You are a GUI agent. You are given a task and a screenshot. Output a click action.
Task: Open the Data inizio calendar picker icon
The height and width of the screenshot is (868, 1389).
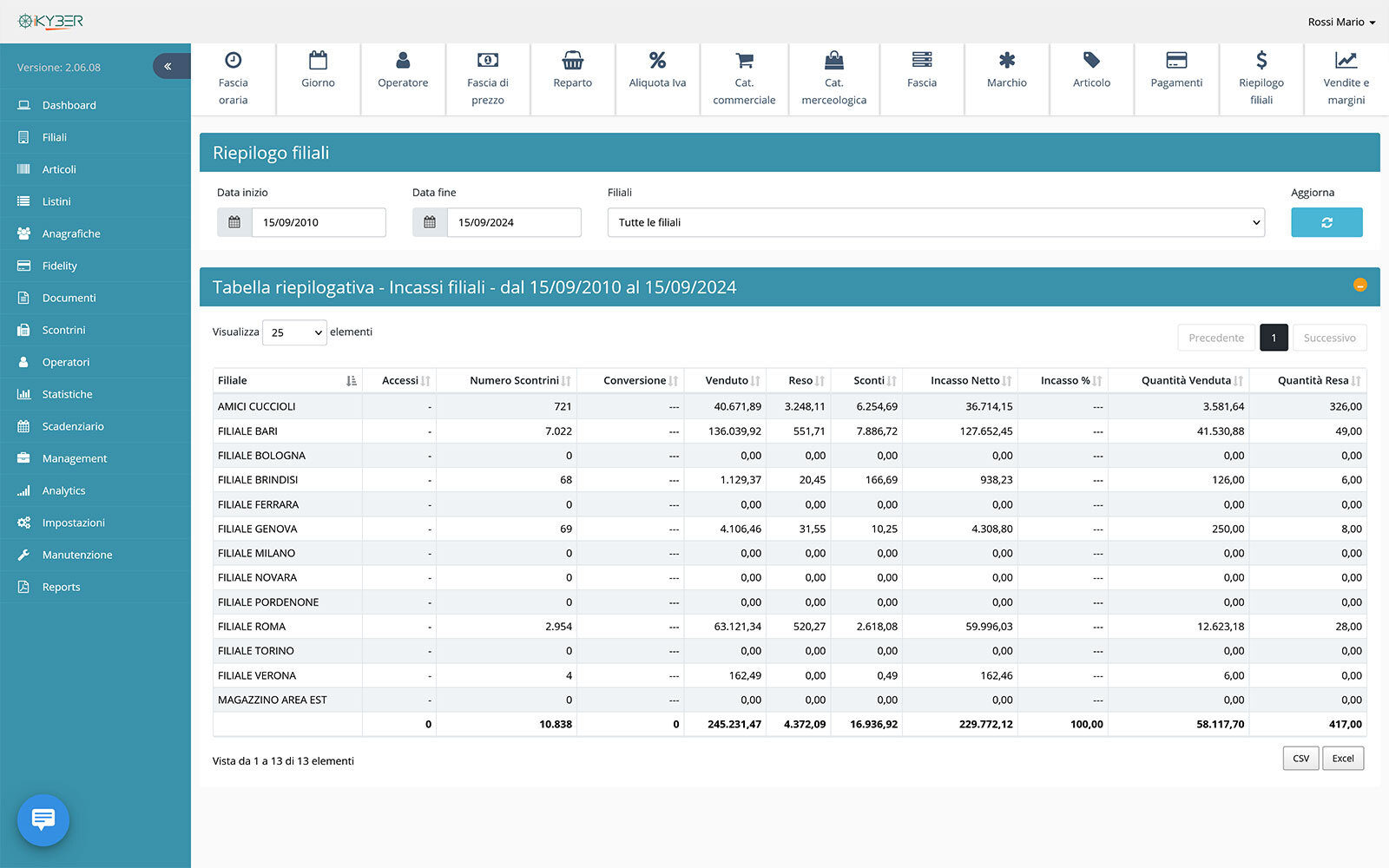[234, 222]
